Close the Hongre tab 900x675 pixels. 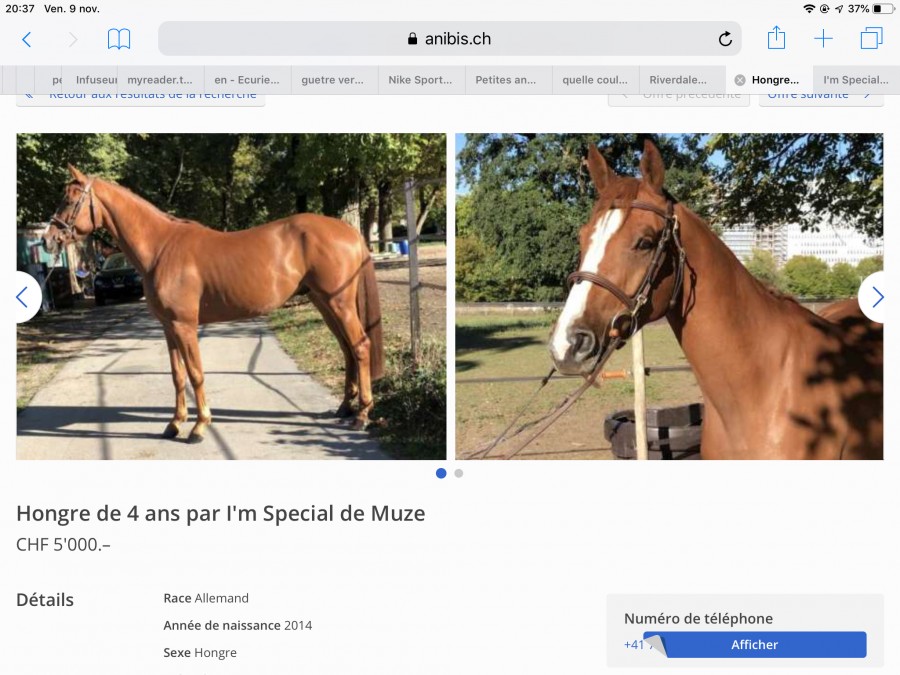740,80
